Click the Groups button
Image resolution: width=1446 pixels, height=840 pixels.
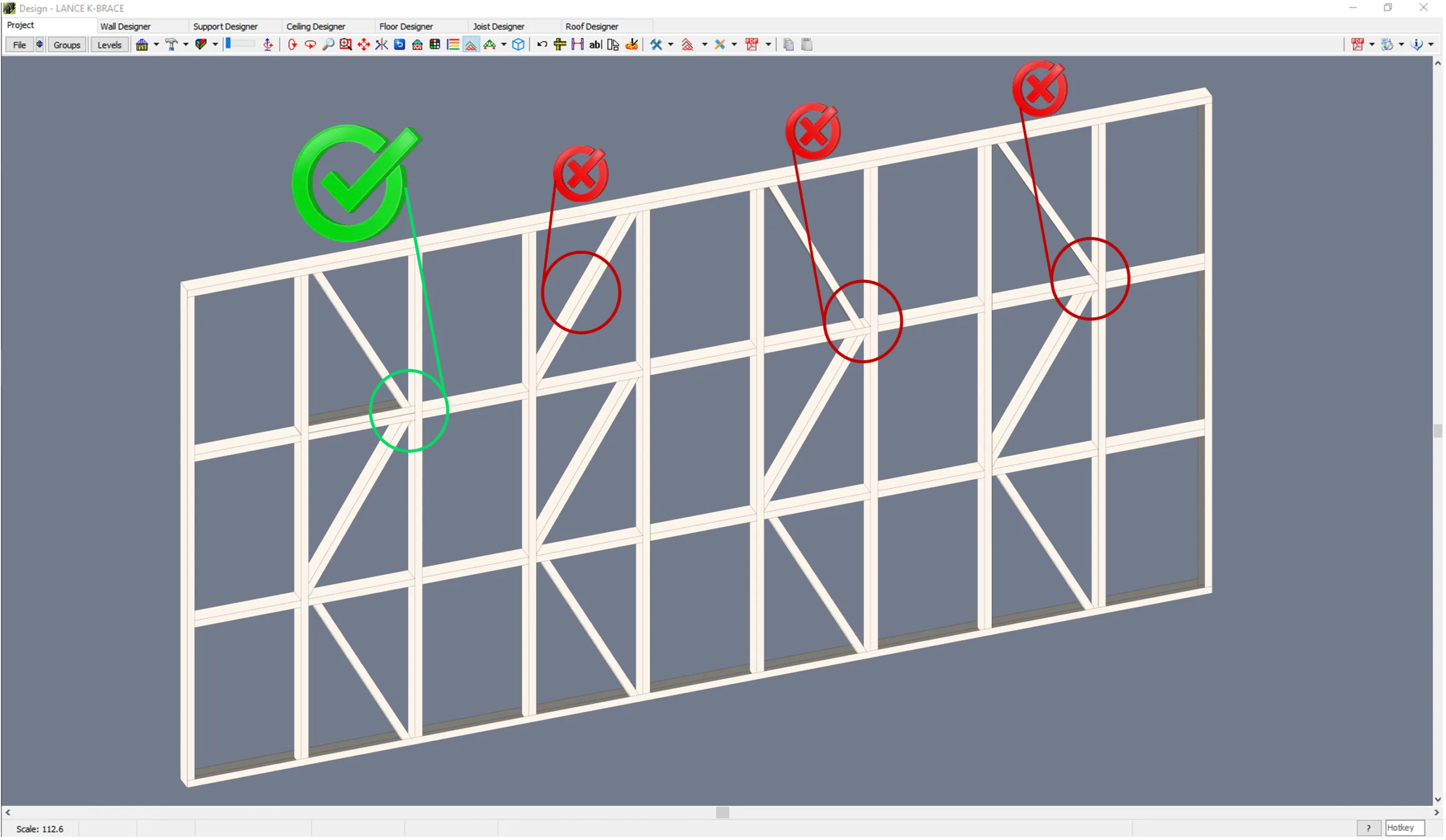(x=67, y=45)
